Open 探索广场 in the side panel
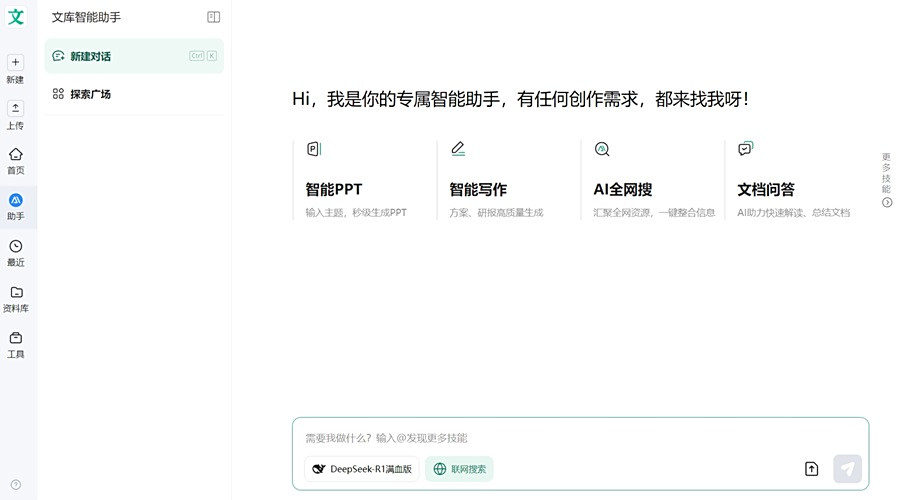 134,94
